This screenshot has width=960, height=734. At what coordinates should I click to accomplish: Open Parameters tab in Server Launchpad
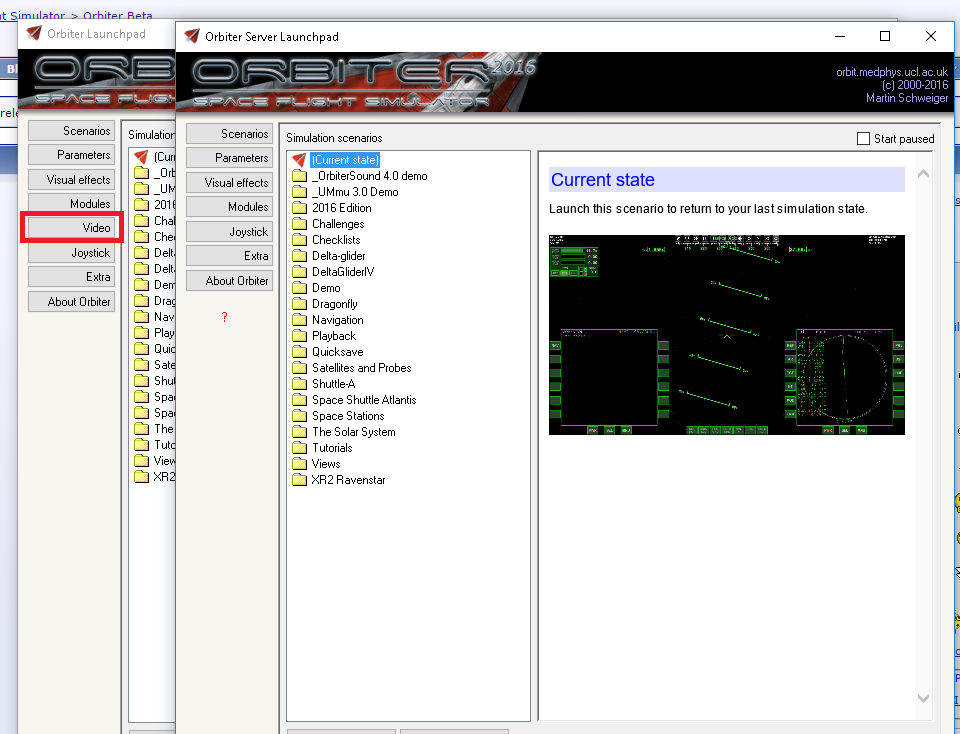[230, 158]
